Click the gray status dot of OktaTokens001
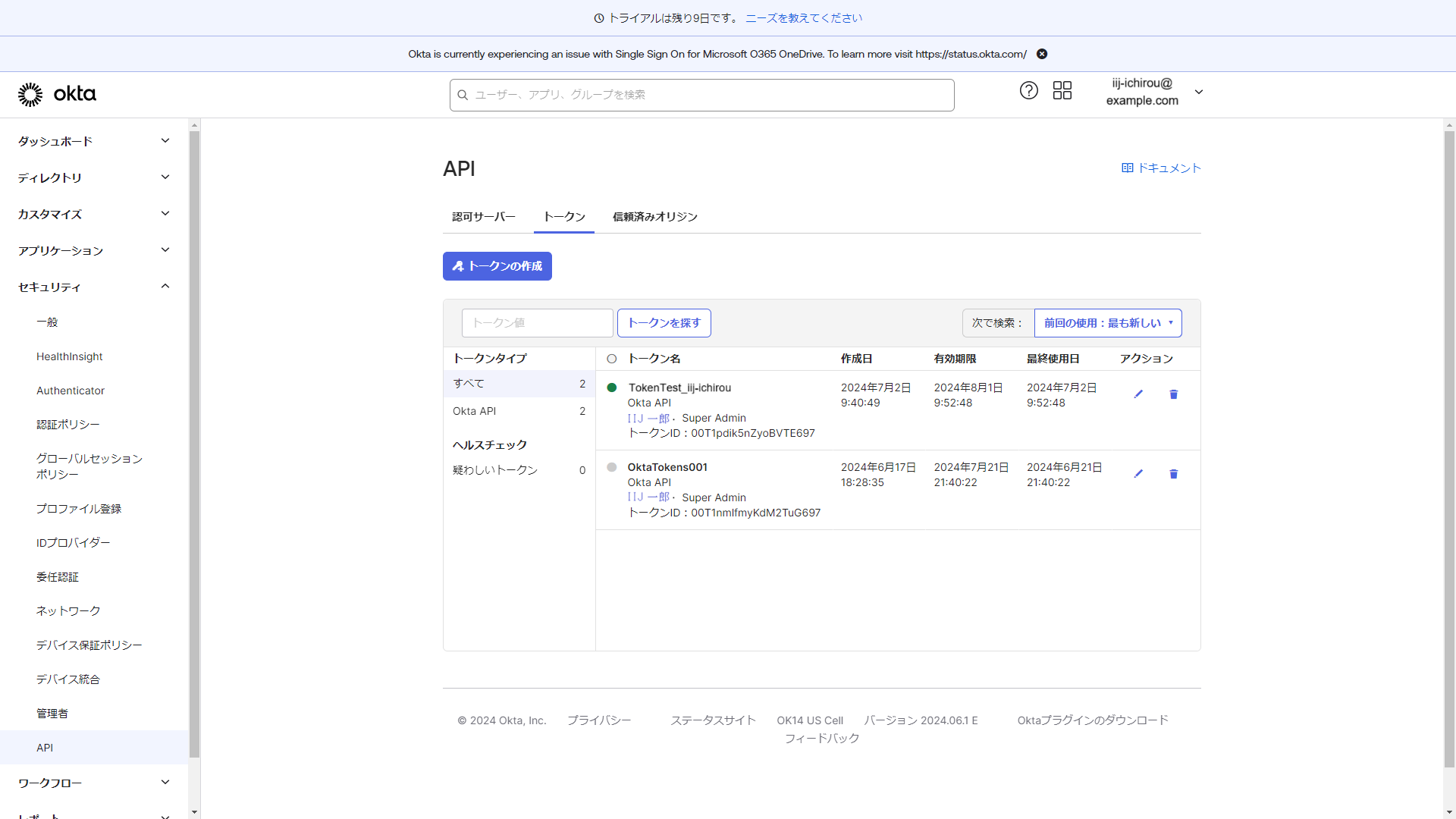The height and width of the screenshot is (819, 1456). point(612,467)
